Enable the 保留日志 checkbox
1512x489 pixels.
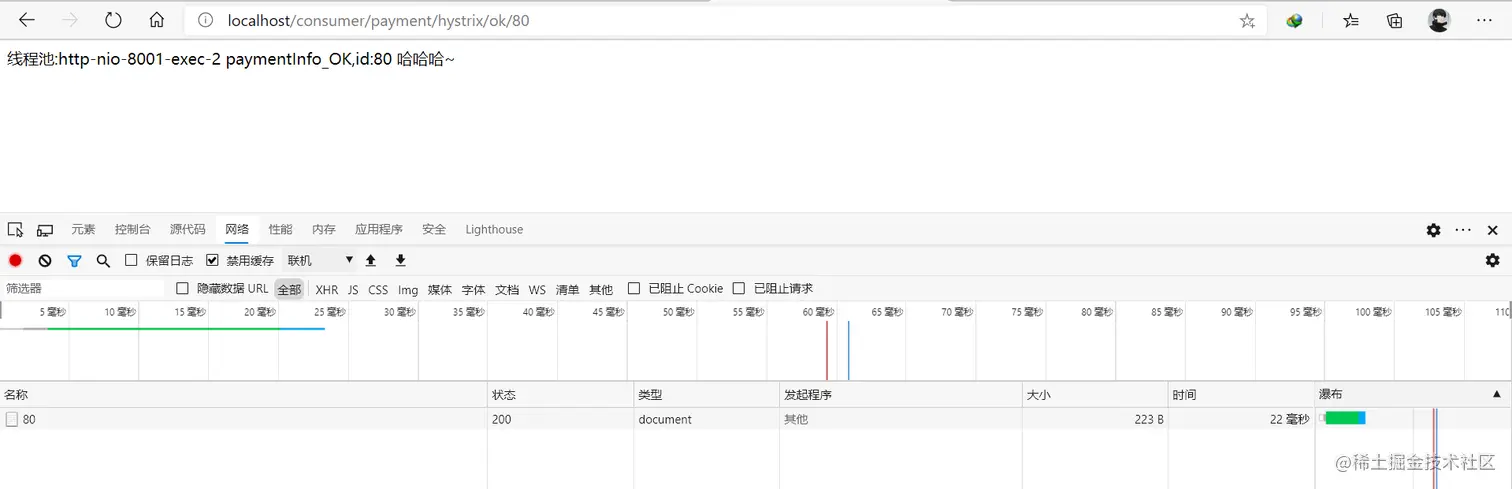pyautogui.click(x=131, y=260)
